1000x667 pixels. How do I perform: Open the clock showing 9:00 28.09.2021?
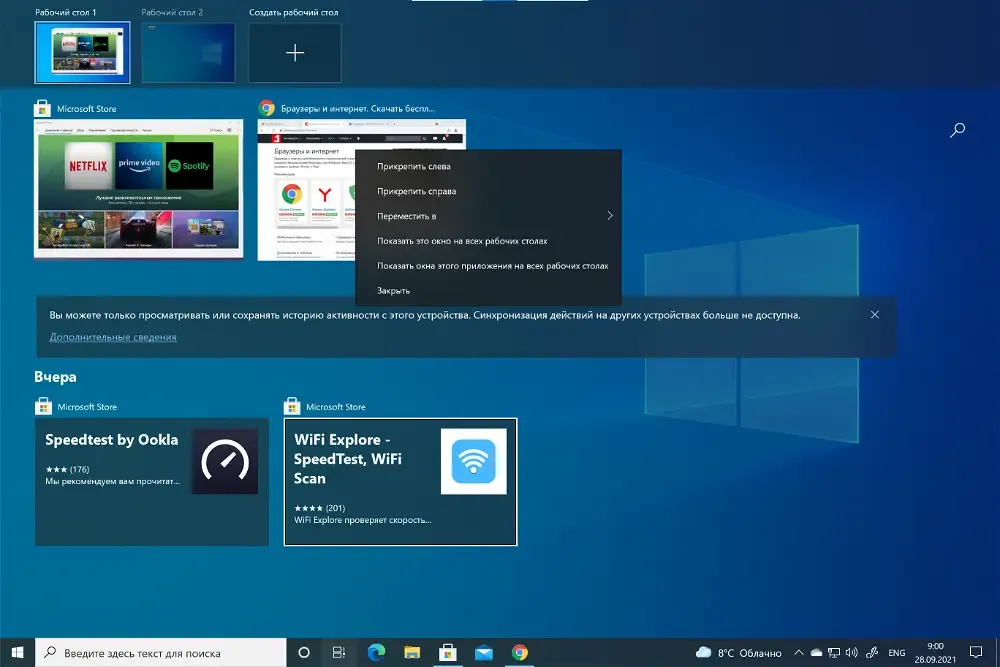pyautogui.click(x=935, y=652)
